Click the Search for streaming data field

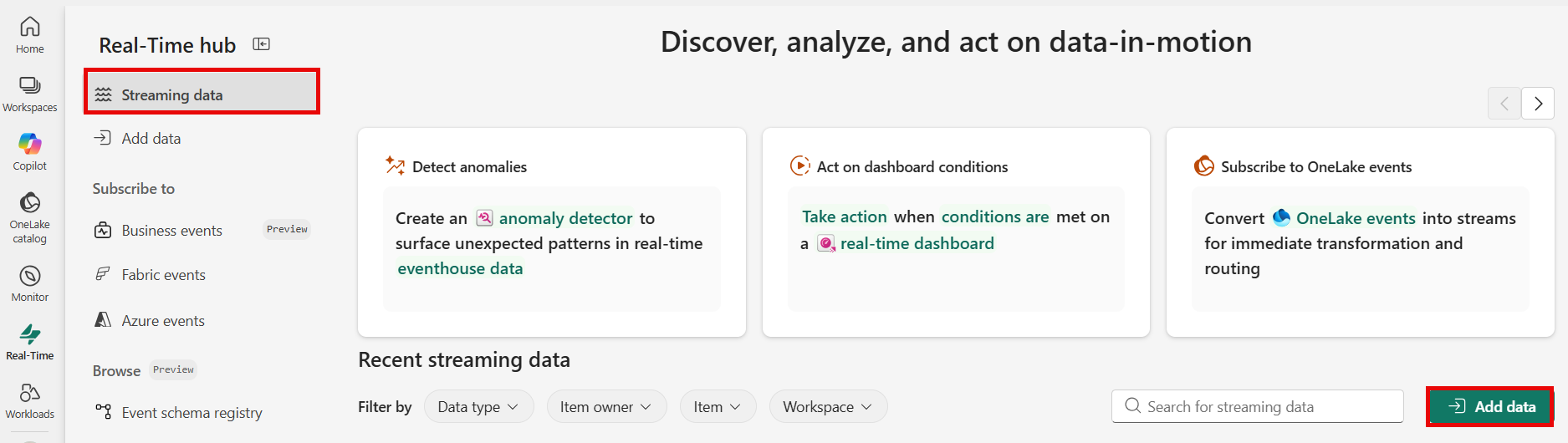coord(1258,407)
